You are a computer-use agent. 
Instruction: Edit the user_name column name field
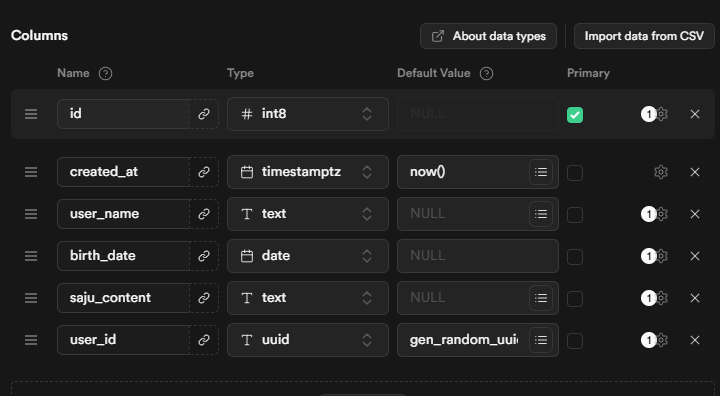123,214
